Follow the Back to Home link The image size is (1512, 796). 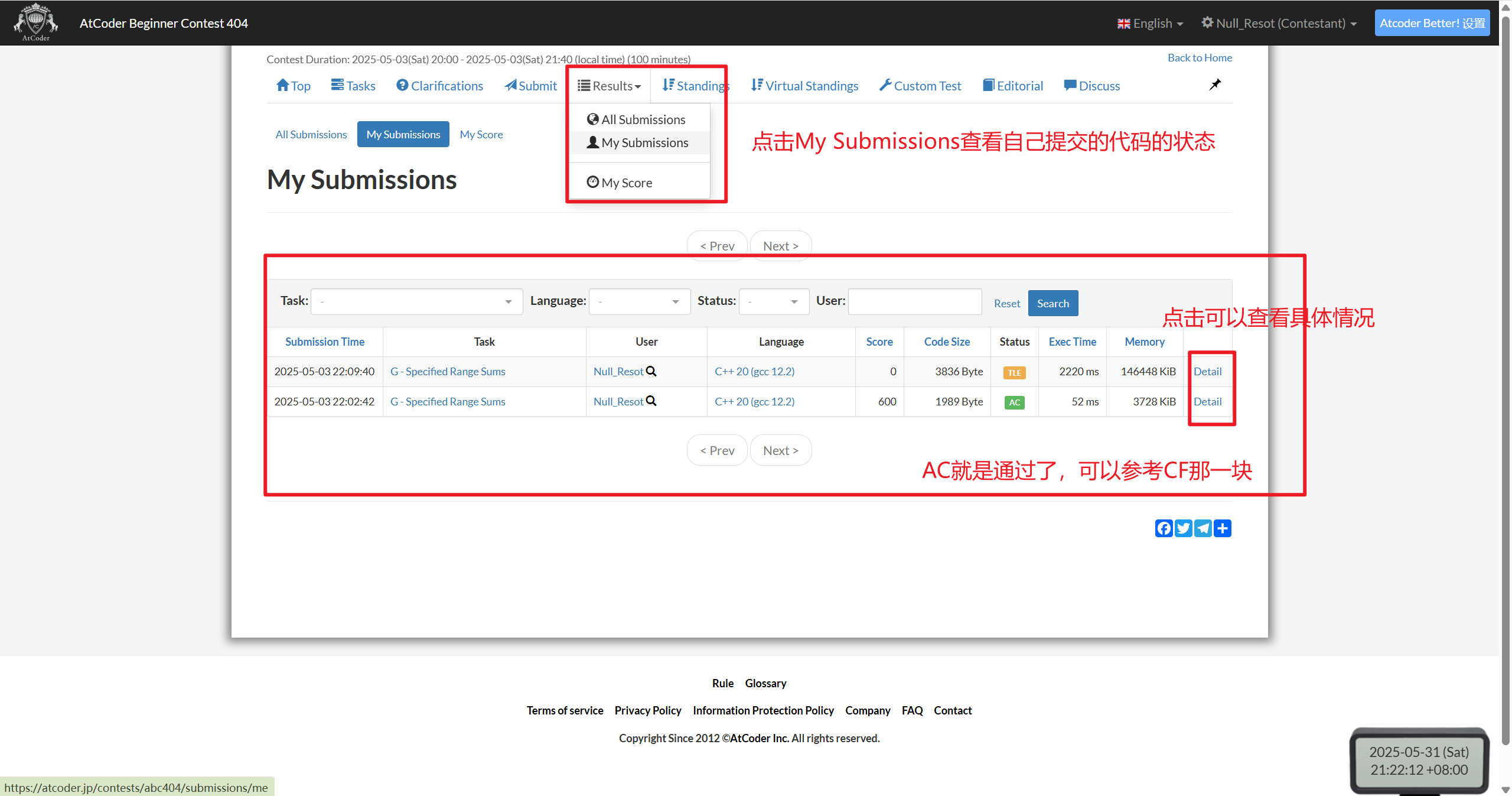(x=1199, y=57)
